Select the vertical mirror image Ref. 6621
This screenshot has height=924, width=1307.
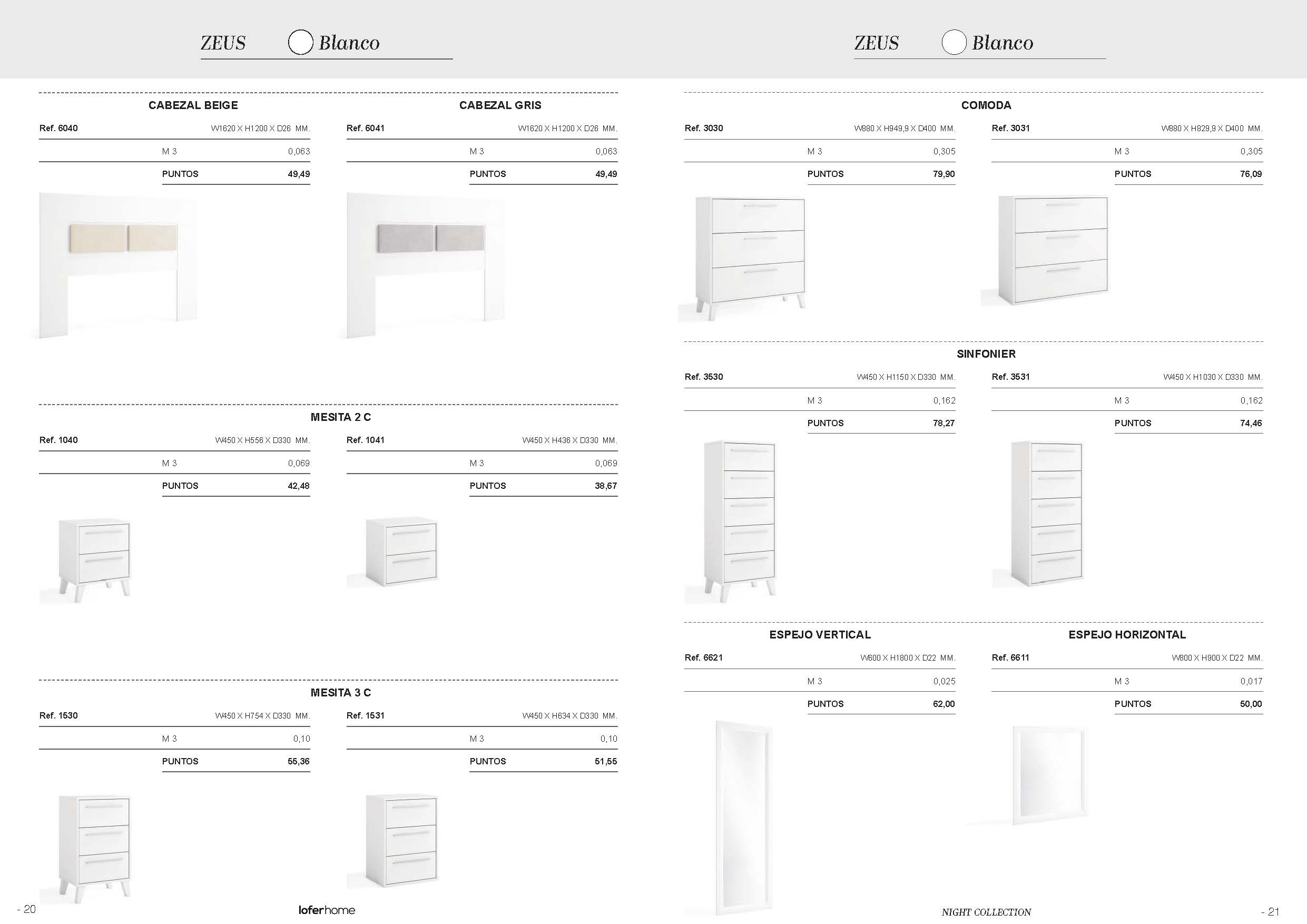744,818
